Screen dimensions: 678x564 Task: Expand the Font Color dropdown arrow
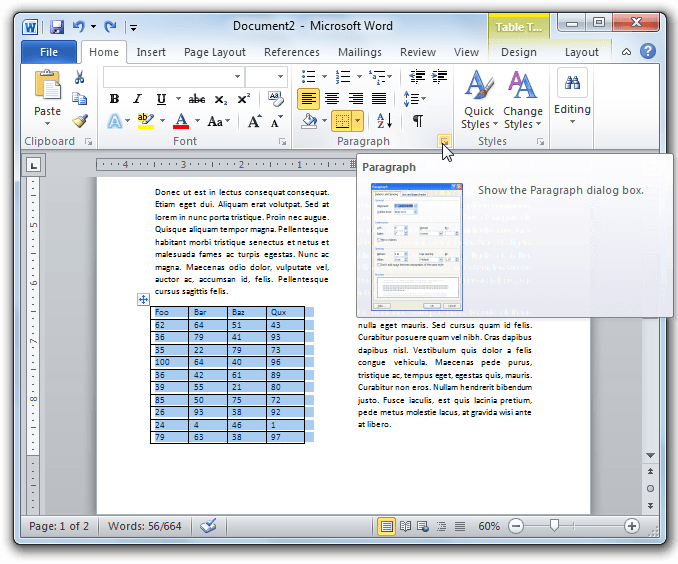(x=197, y=121)
